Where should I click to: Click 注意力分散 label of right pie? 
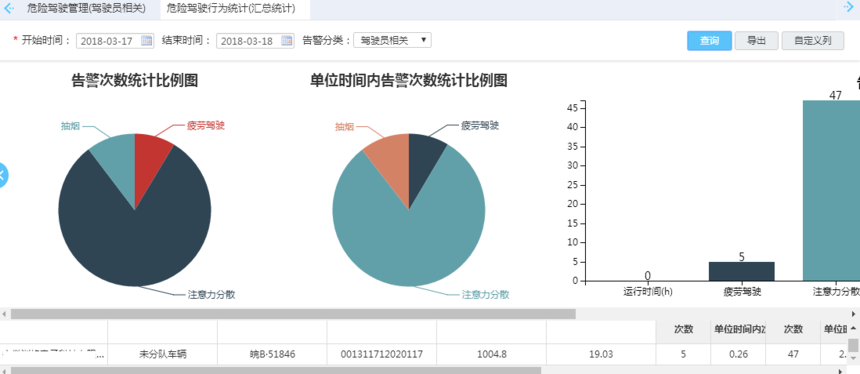[x=485, y=295]
